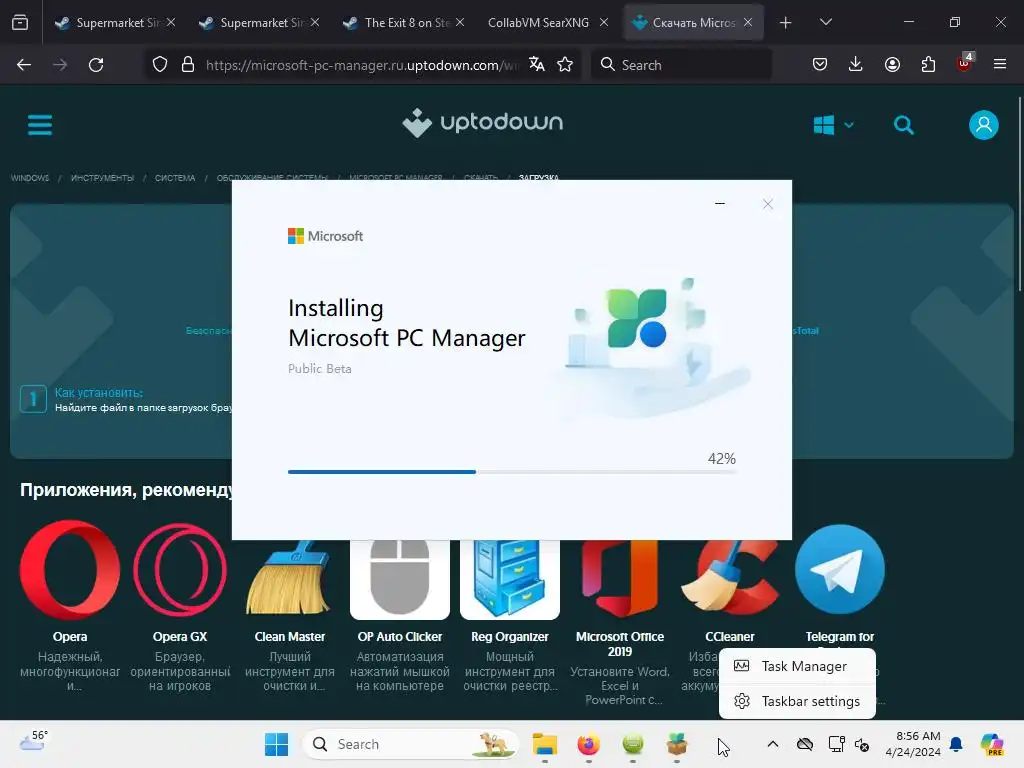Expand the list all tabs chevron
The width and height of the screenshot is (1024, 768).
click(x=825, y=22)
